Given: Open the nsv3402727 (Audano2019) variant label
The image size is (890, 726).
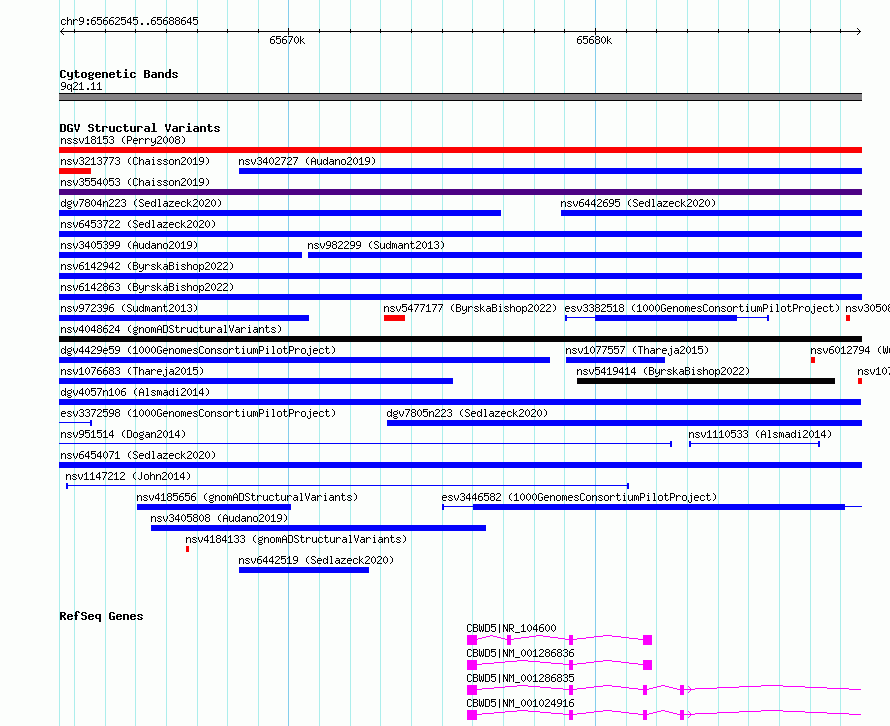Looking at the screenshot, I should click(x=307, y=161).
